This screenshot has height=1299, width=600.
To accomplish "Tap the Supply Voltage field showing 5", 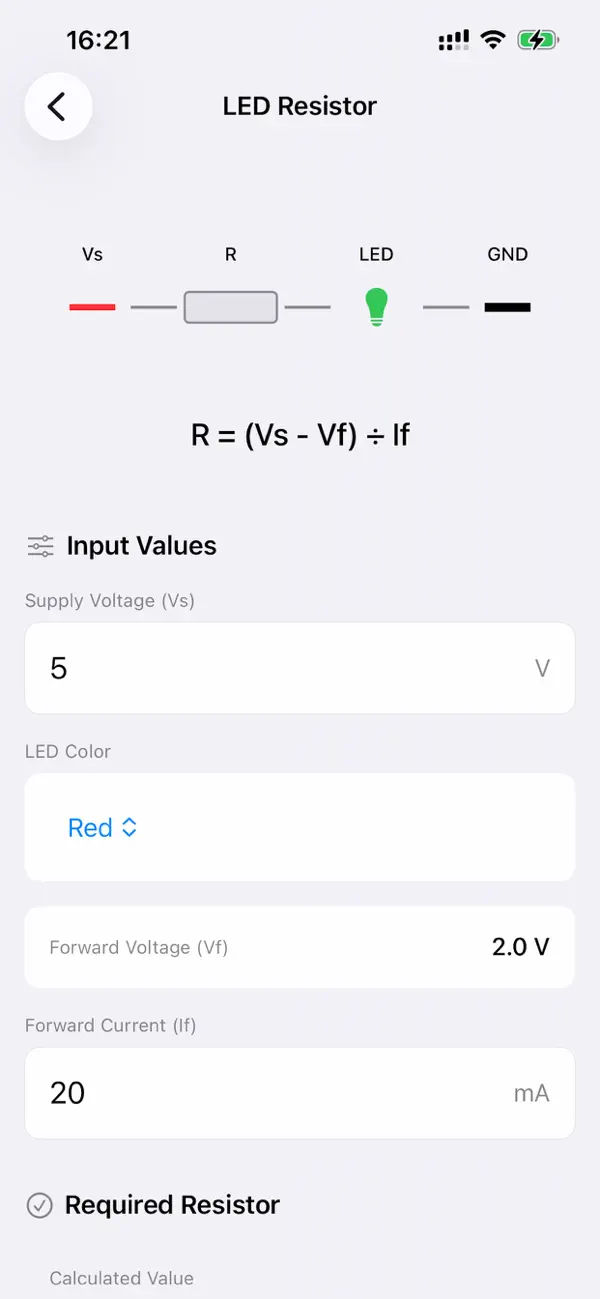I will click(x=300, y=668).
